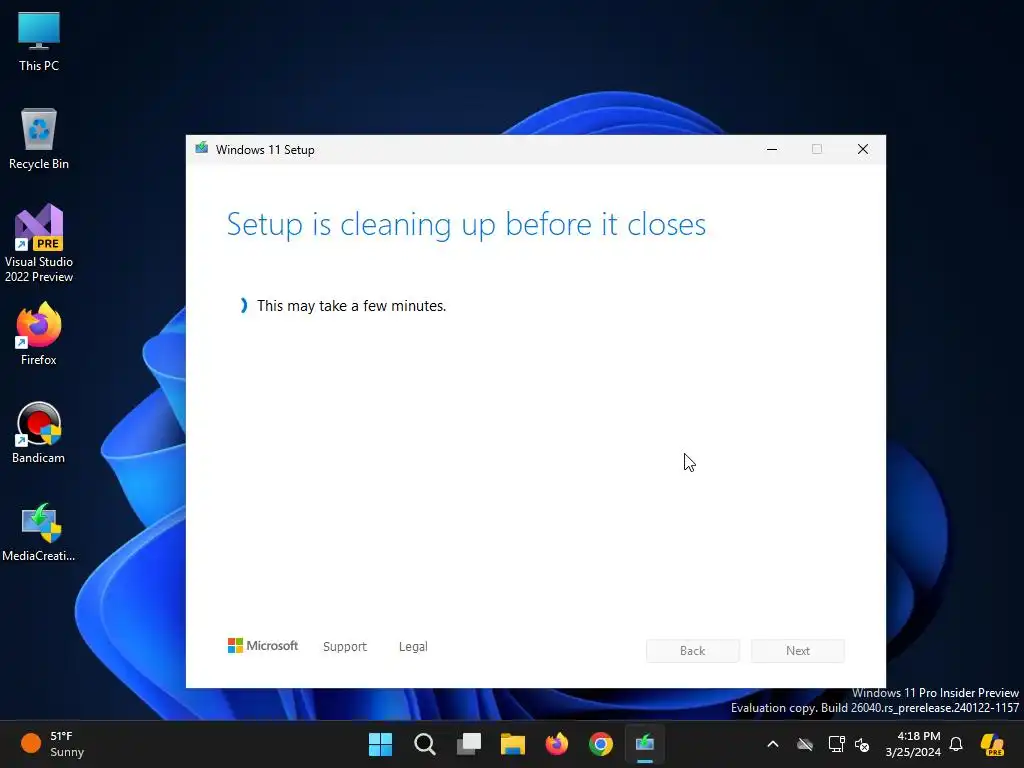Click the OneDrive tray icon
The width and height of the screenshot is (1024, 768).
[x=805, y=744]
